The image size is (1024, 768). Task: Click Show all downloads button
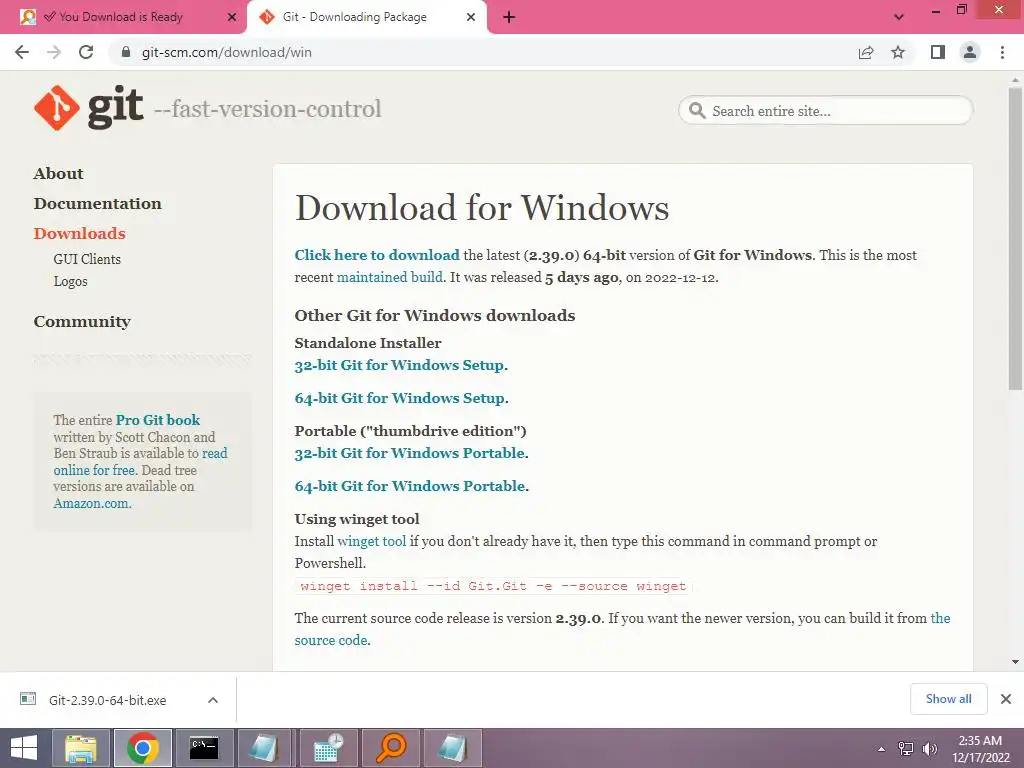tap(948, 699)
